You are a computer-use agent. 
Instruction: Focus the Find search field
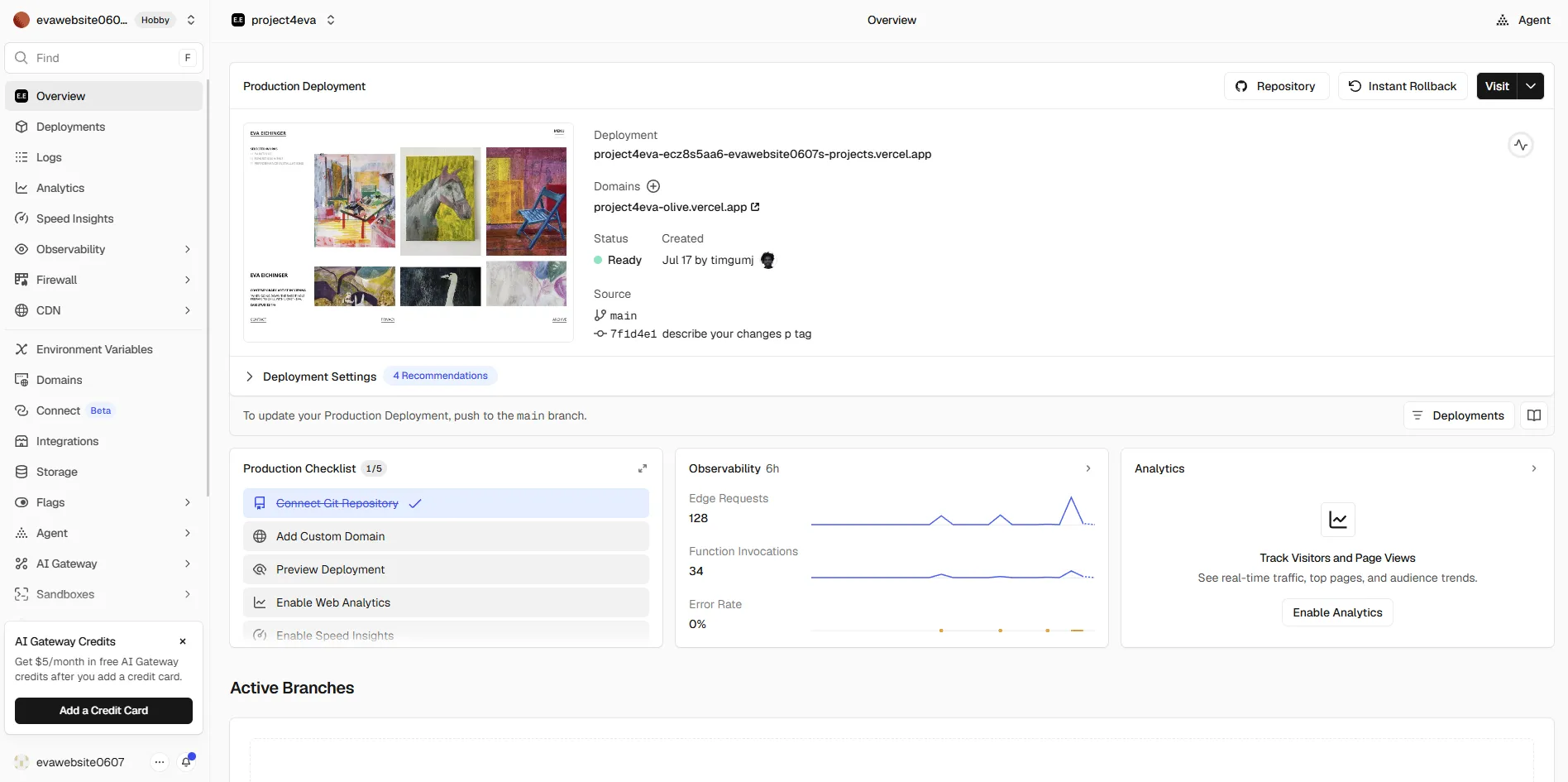pyautogui.click(x=103, y=58)
